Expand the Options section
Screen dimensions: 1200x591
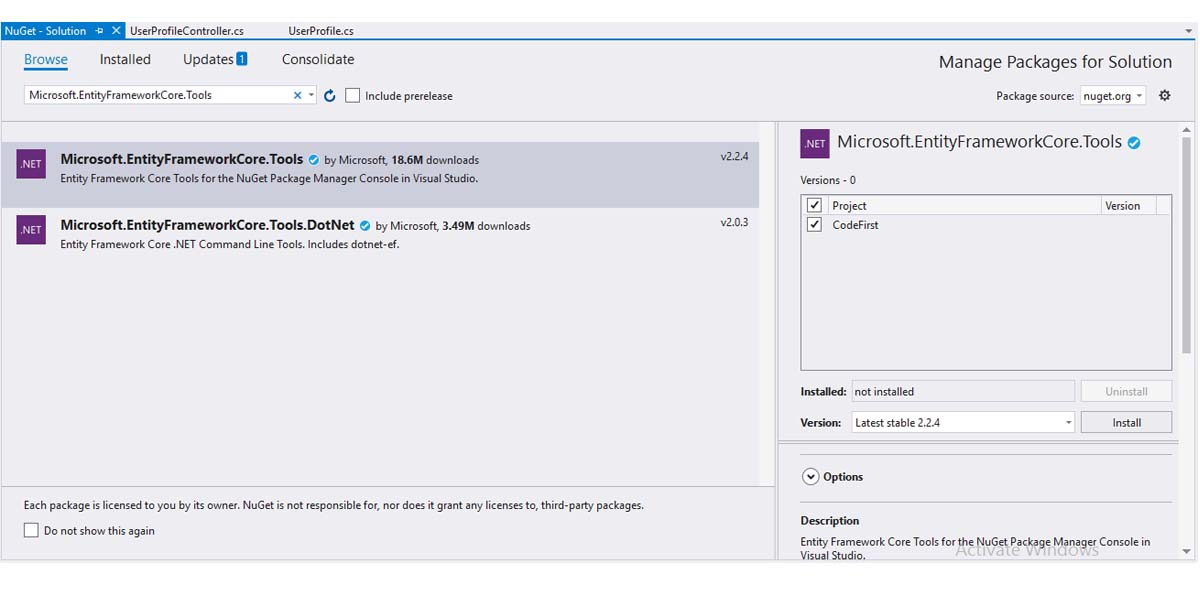click(x=811, y=477)
